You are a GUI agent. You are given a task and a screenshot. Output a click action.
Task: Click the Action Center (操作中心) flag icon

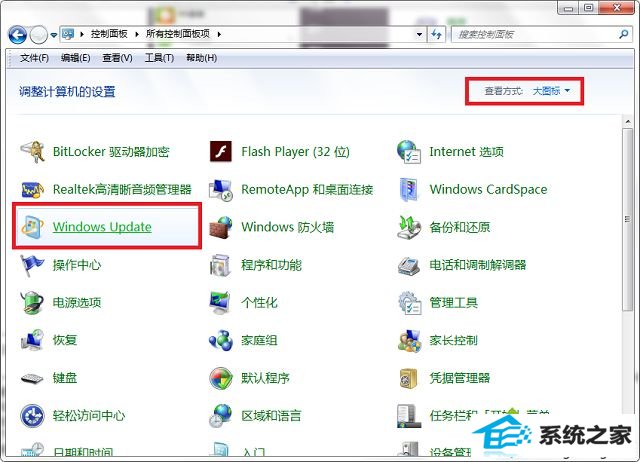pos(32,265)
